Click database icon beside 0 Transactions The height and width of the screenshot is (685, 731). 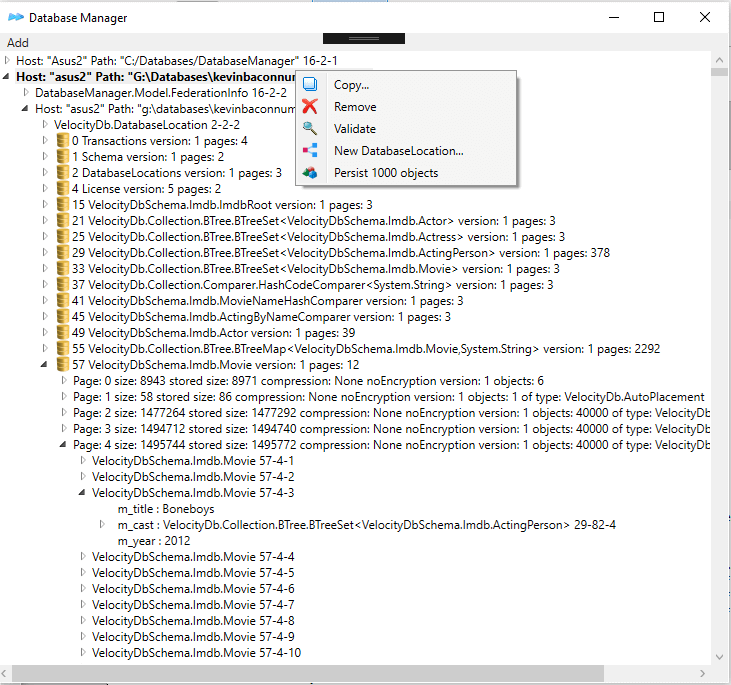pos(61,141)
